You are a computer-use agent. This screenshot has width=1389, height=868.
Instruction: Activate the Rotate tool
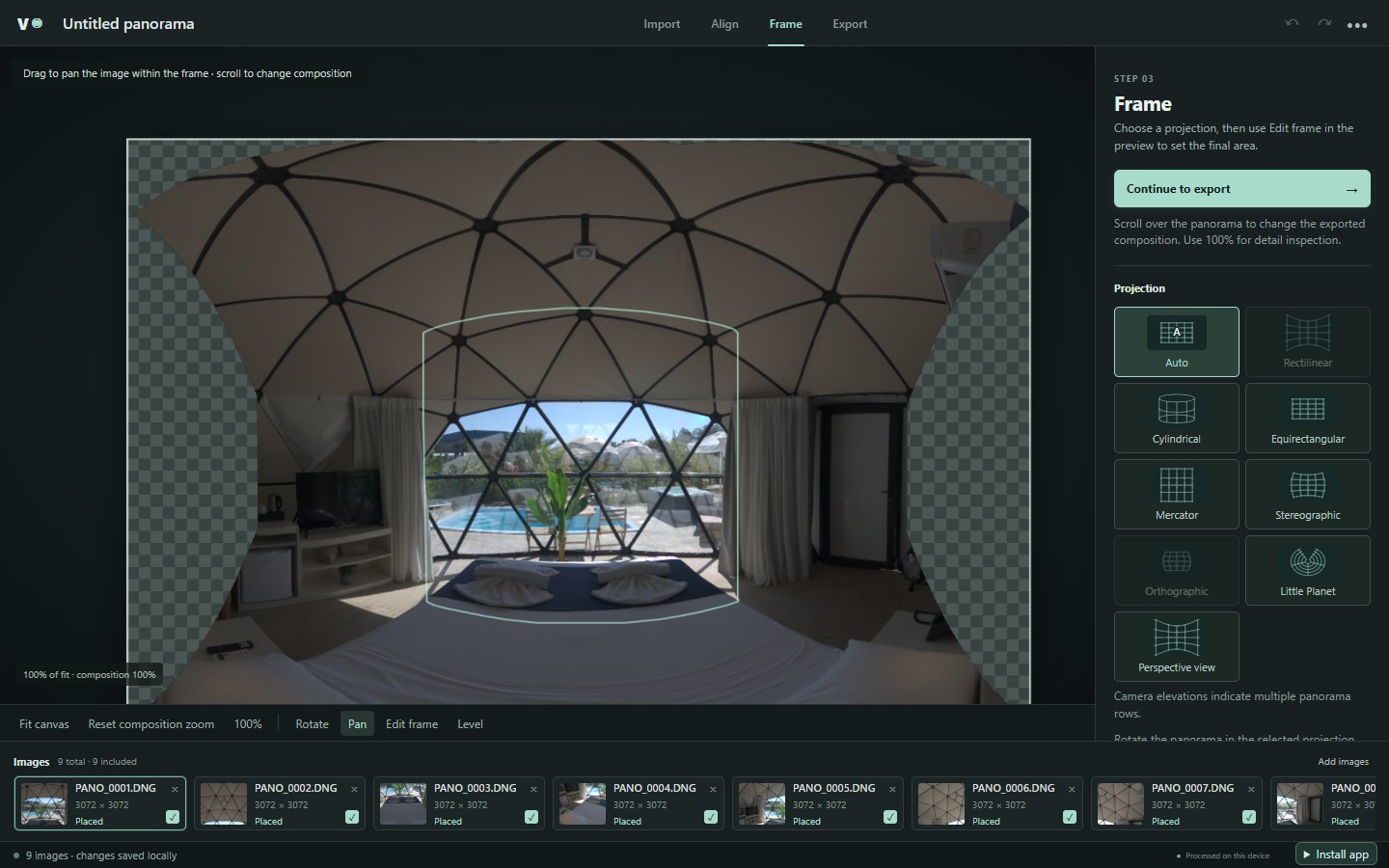(312, 724)
